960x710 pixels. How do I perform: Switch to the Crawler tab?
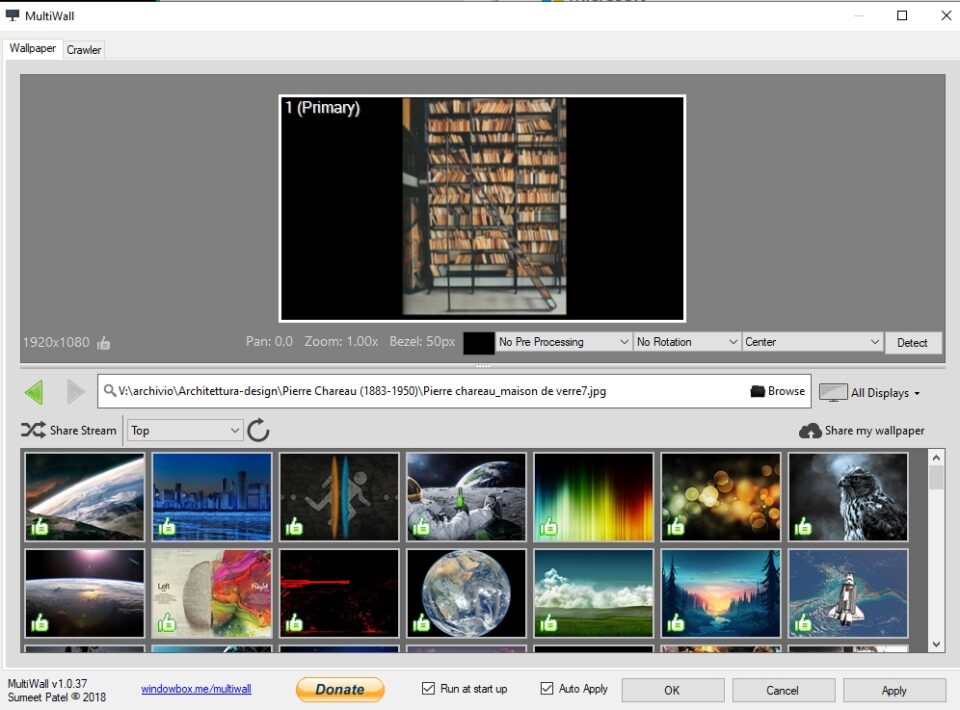[84, 49]
